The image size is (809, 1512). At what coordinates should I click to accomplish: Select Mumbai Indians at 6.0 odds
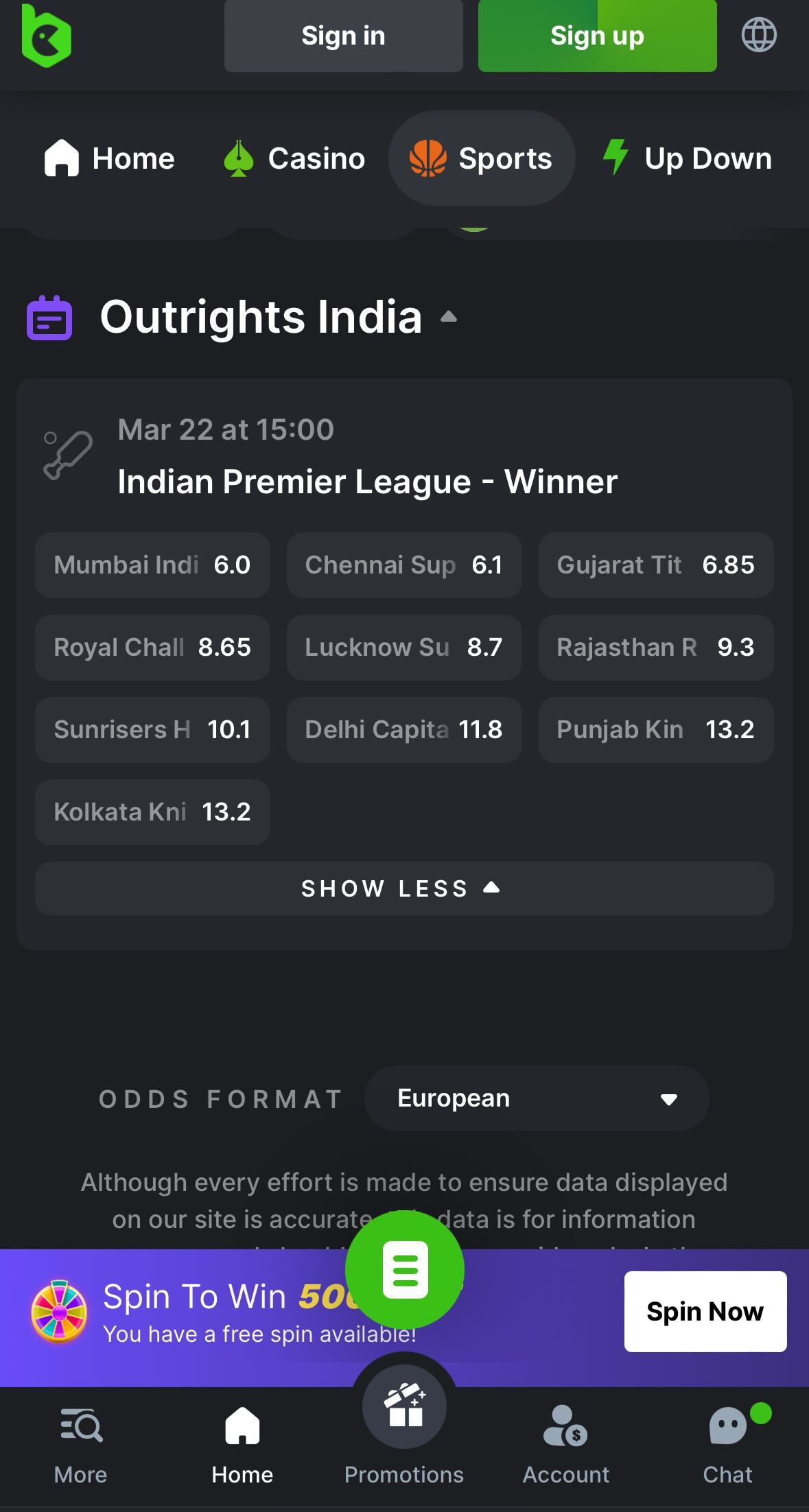coord(152,565)
